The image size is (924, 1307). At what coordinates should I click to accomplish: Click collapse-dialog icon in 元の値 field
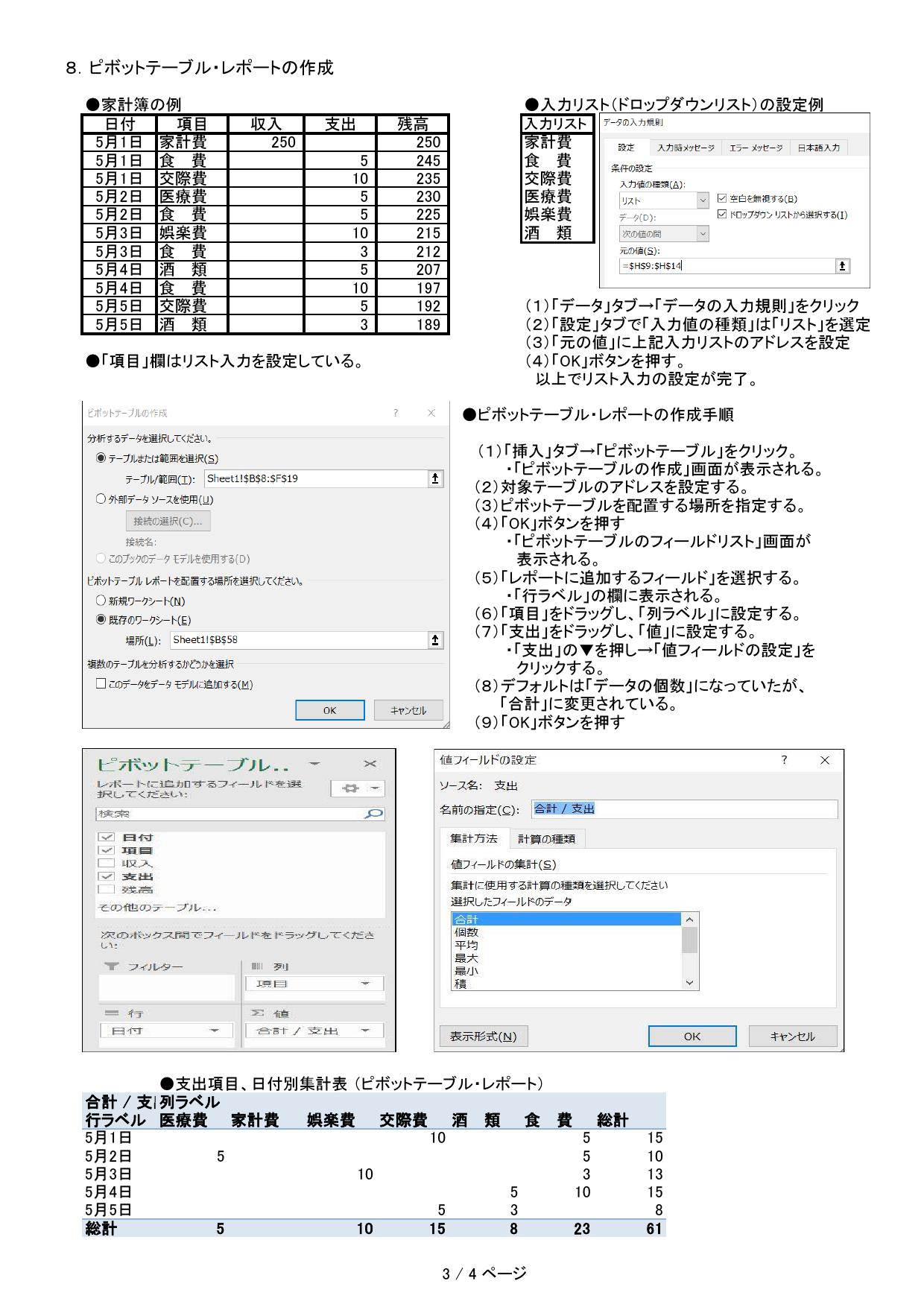click(x=842, y=266)
